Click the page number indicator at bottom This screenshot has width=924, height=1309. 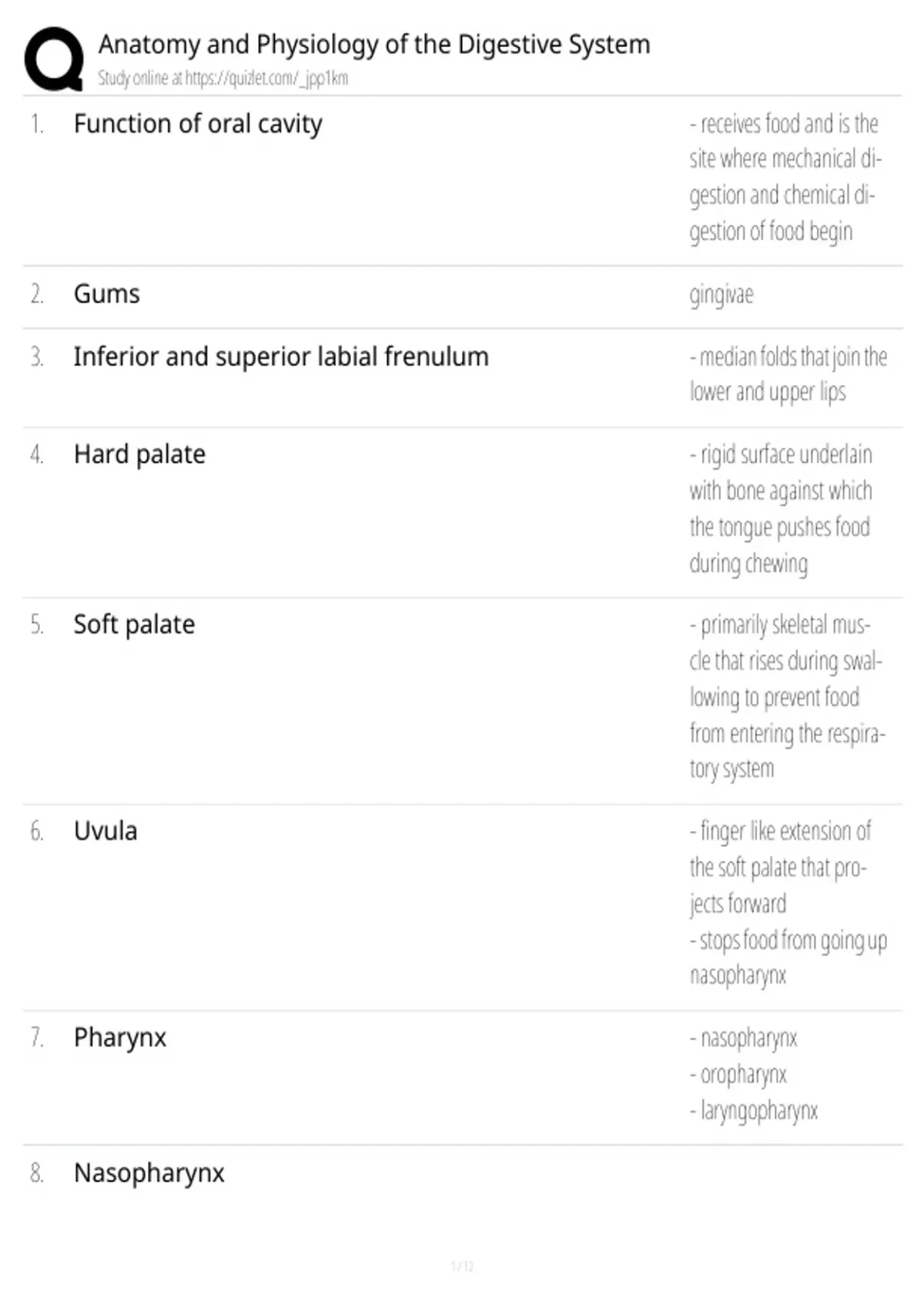462,1266
